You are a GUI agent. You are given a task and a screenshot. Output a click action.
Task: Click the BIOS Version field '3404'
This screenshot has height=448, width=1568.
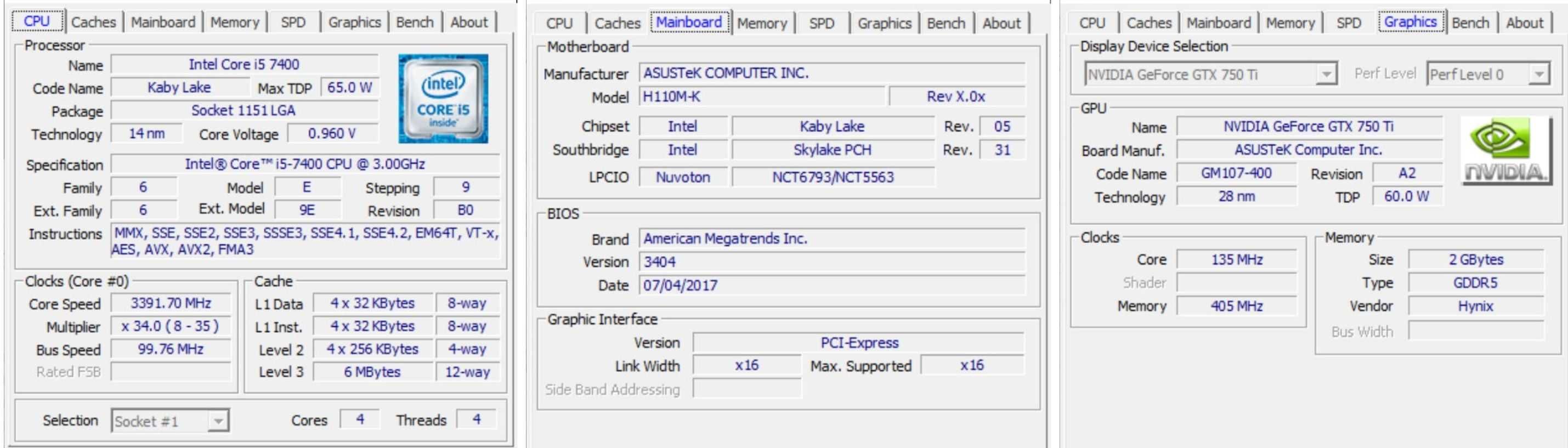tap(832, 262)
